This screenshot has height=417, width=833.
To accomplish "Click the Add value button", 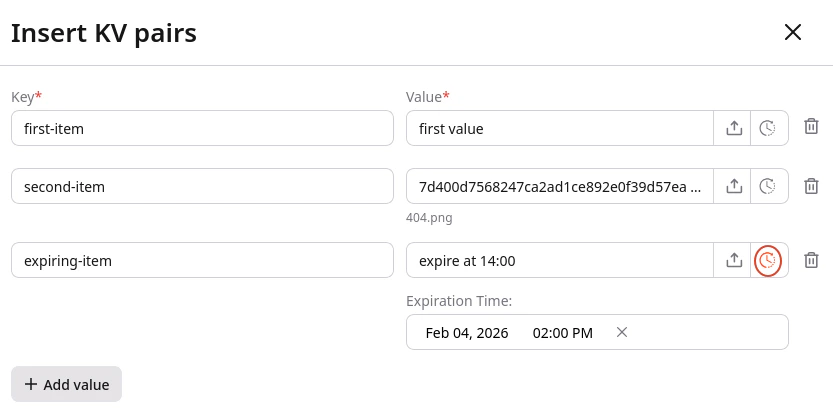I will [66, 384].
